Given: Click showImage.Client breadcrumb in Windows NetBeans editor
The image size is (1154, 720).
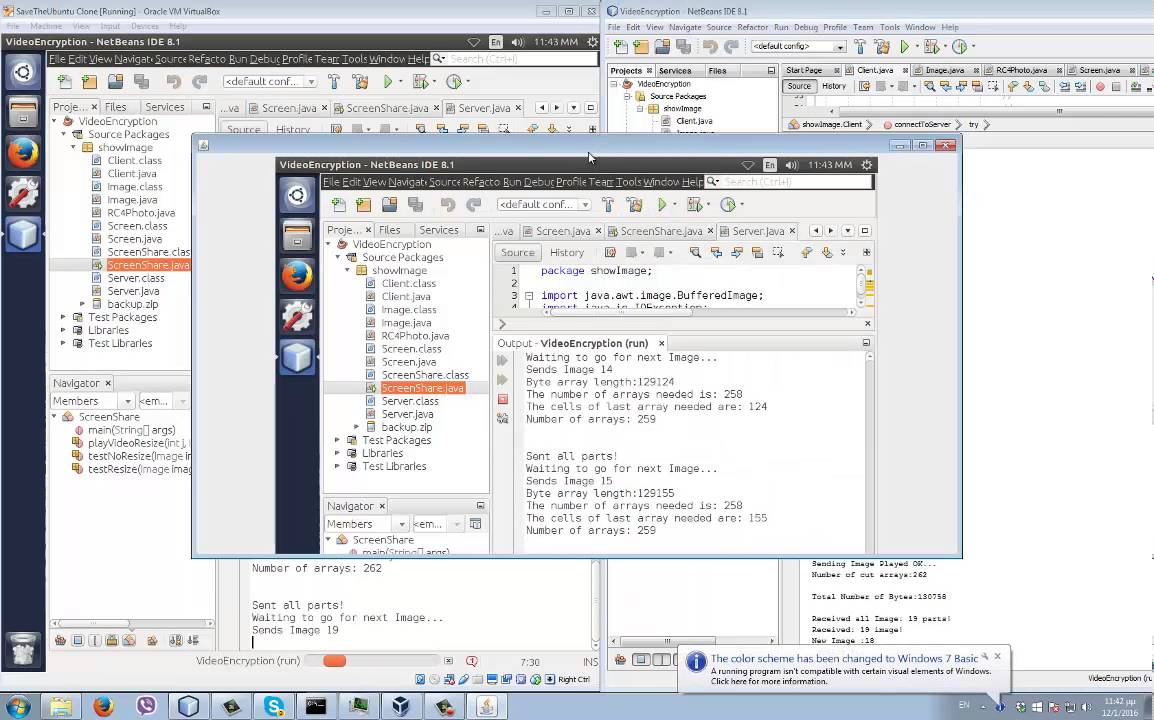Looking at the screenshot, I should click(x=831, y=124).
